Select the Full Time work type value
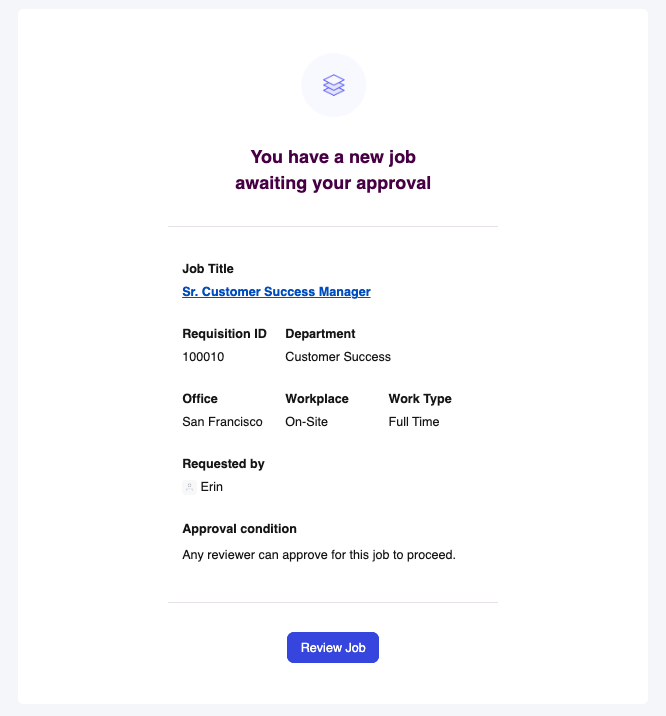Image resolution: width=666 pixels, height=716 pixels. pos(414,422)
